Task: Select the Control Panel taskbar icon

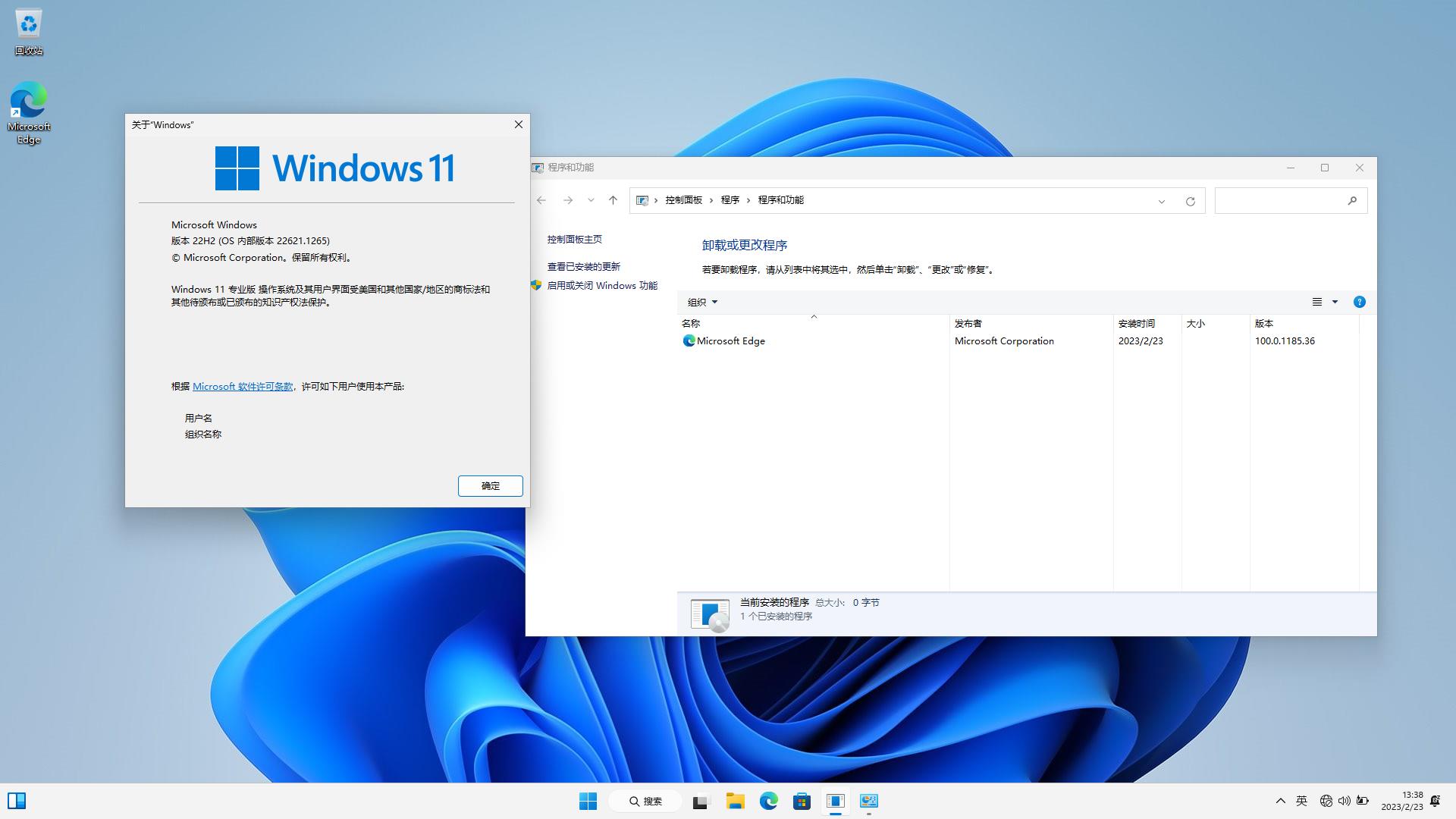Action: (x=869, y=801)
